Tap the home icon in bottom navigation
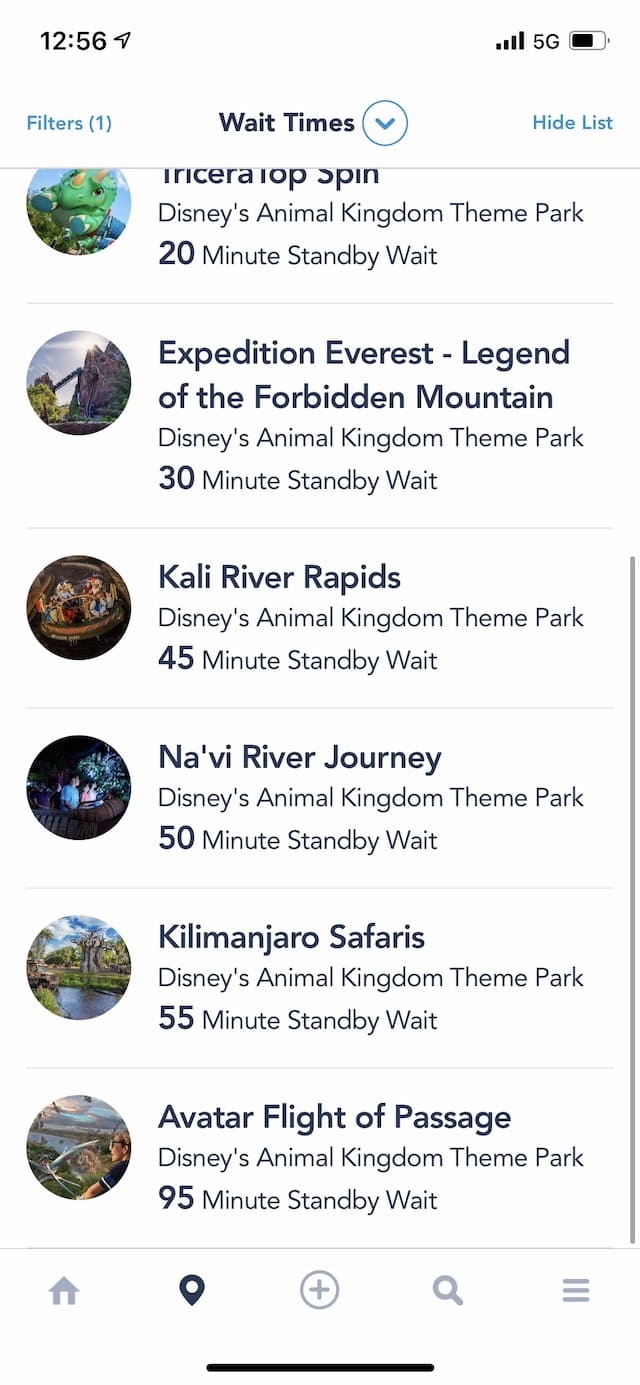 [x=64, y=1291]
